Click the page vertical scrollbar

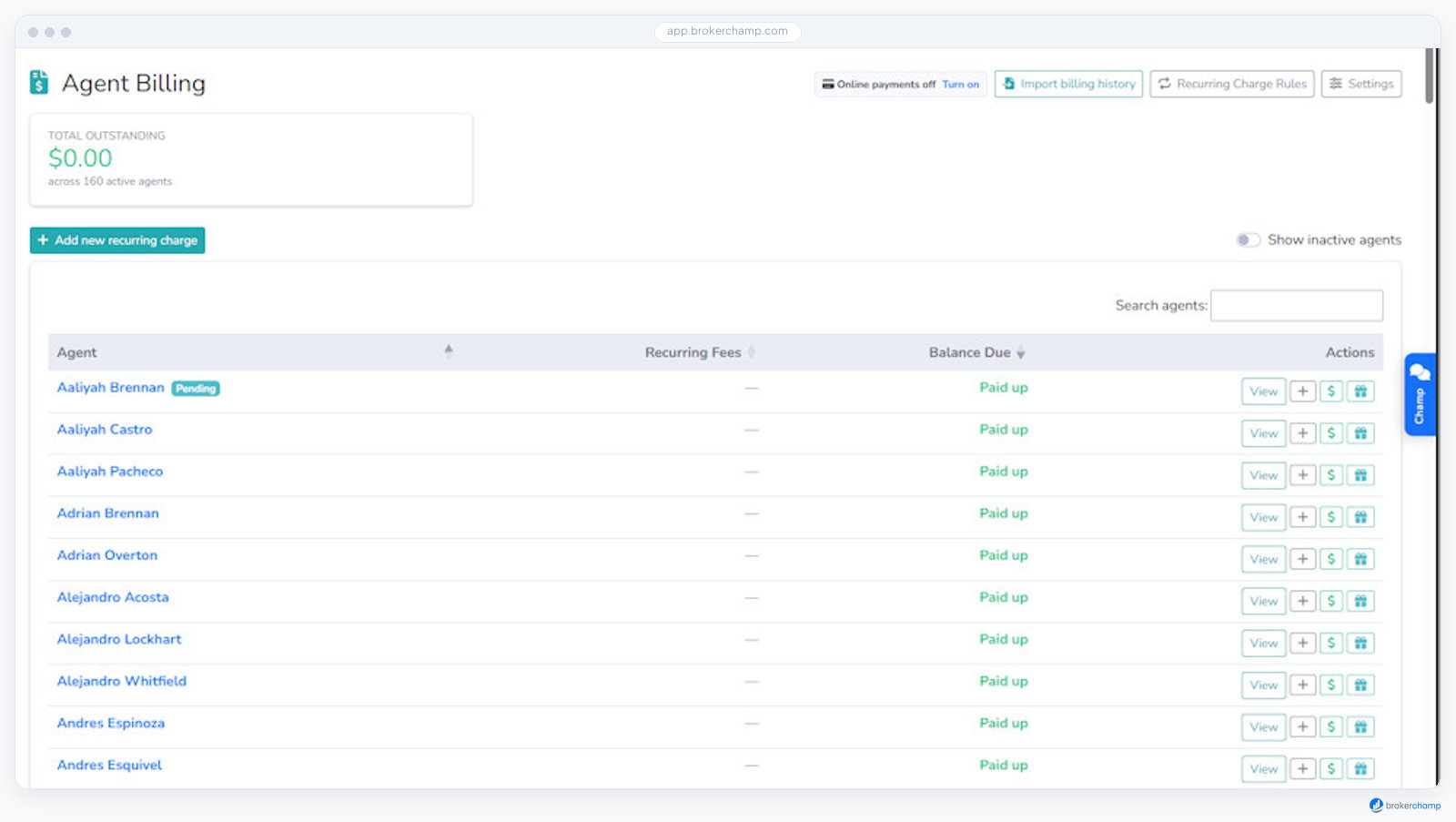(x=1429, y=76)
